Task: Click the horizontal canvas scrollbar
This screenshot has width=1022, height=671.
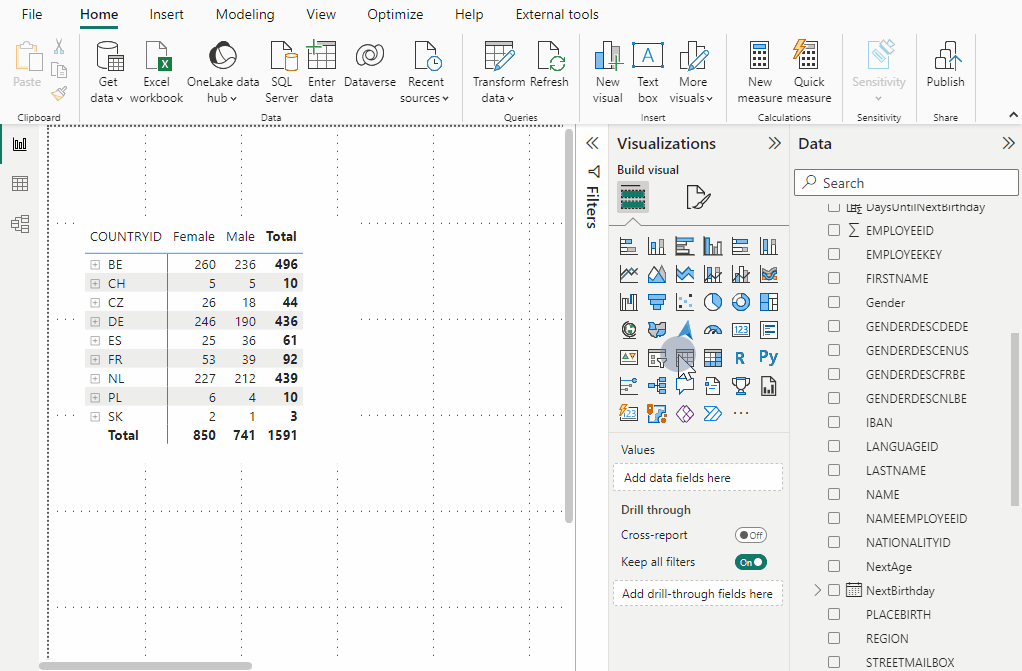Action: click(145, 666)
